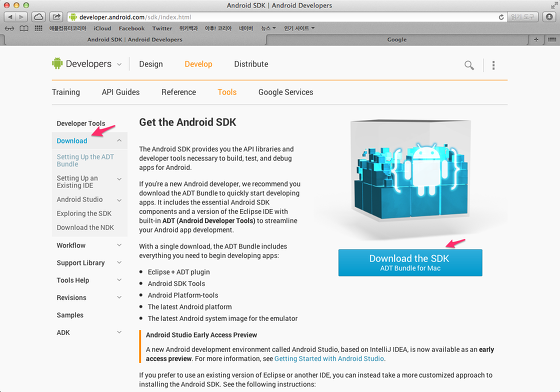Open the Tools Help sidebar item
Viewport: 560px width, 392px height.
pyautogui.click(x=73, y=280)
